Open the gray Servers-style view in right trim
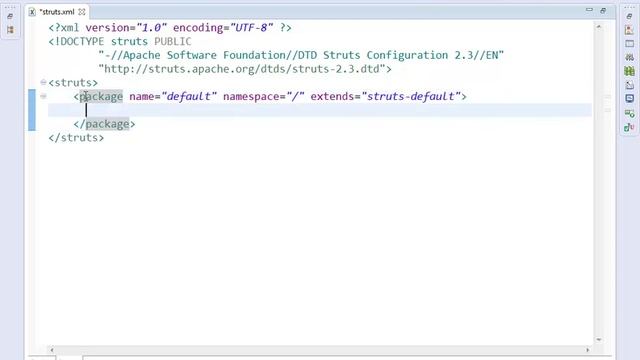 tap(629, 57)
